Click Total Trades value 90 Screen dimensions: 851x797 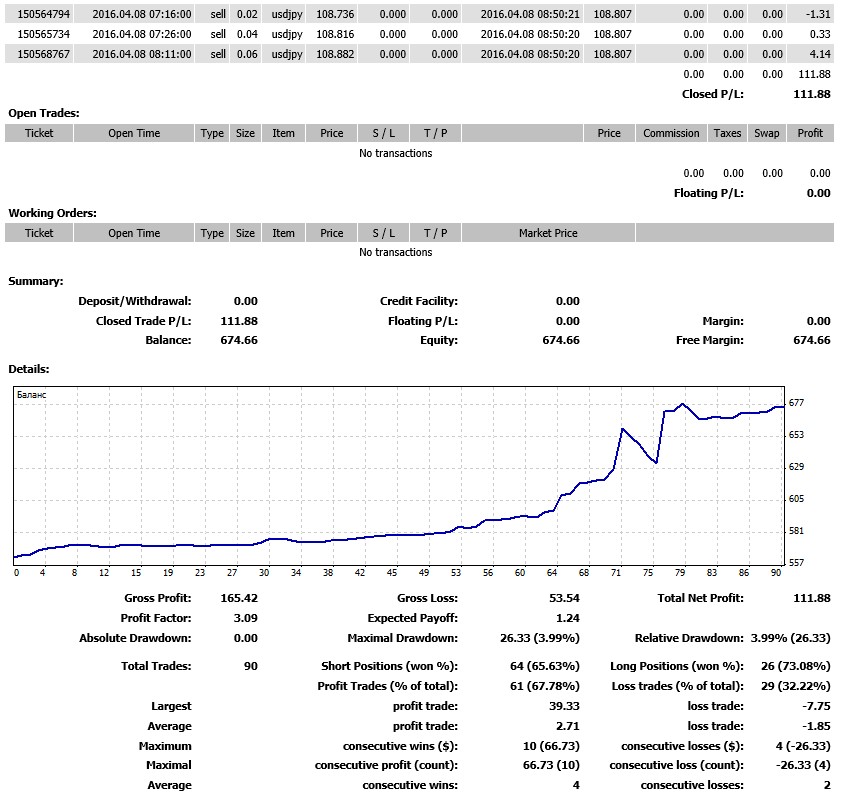click(251, 666)
